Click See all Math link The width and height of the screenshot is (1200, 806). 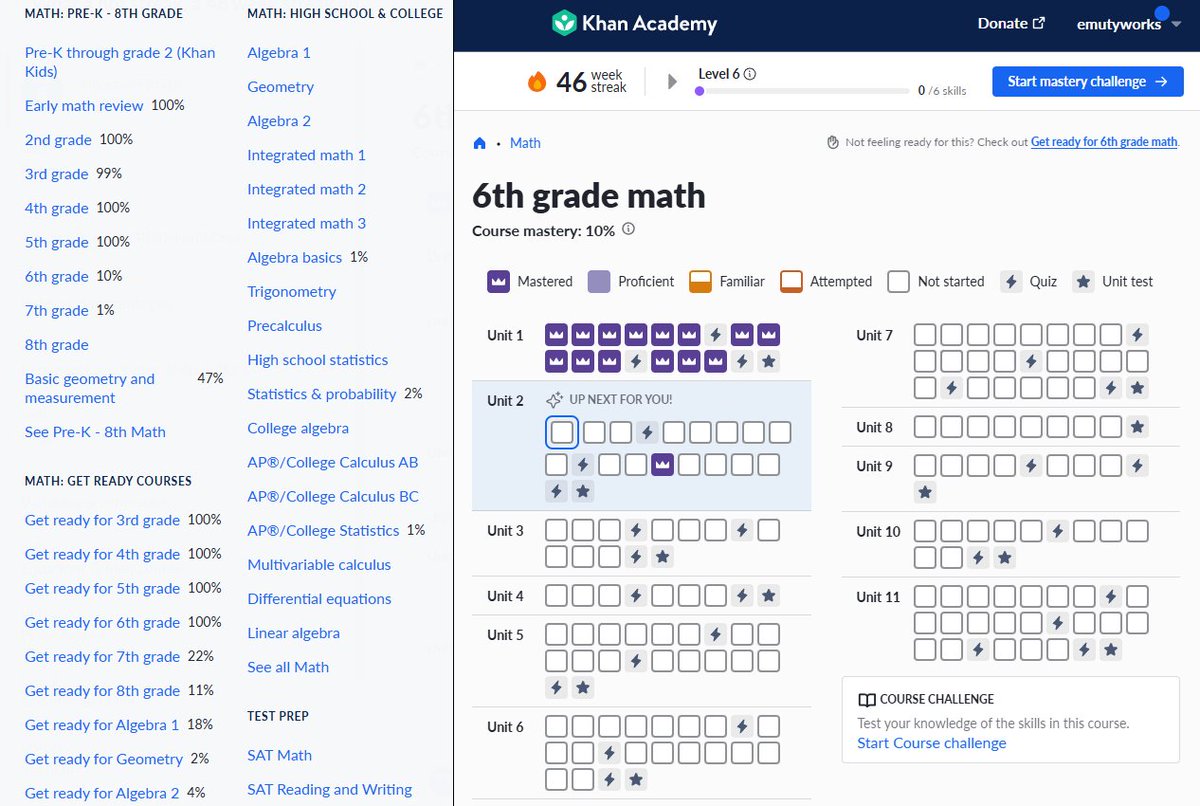click(288, 667)
